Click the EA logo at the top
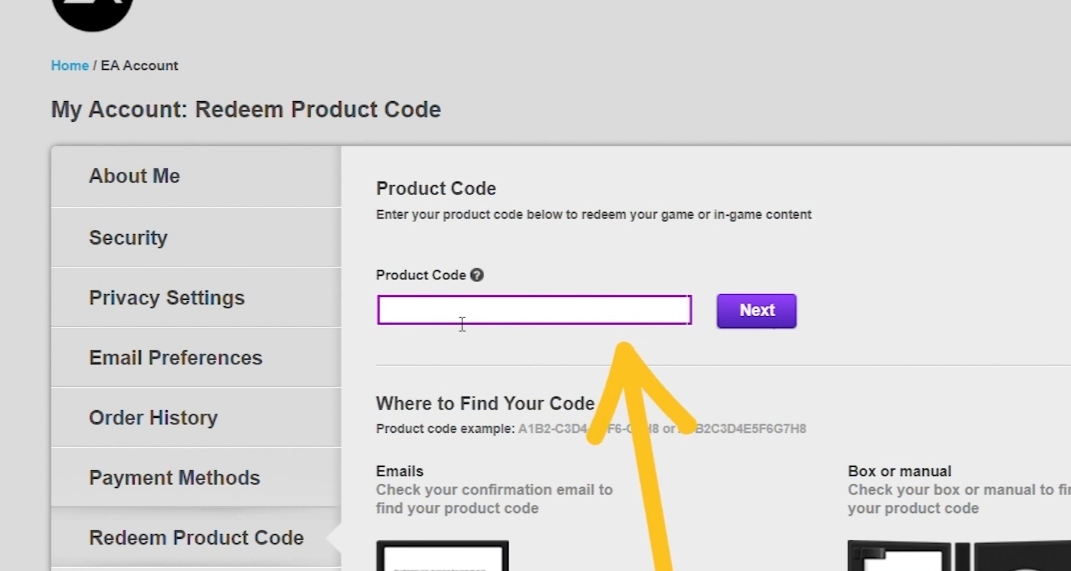The image size is (1071, 571). tap(92, 12)
